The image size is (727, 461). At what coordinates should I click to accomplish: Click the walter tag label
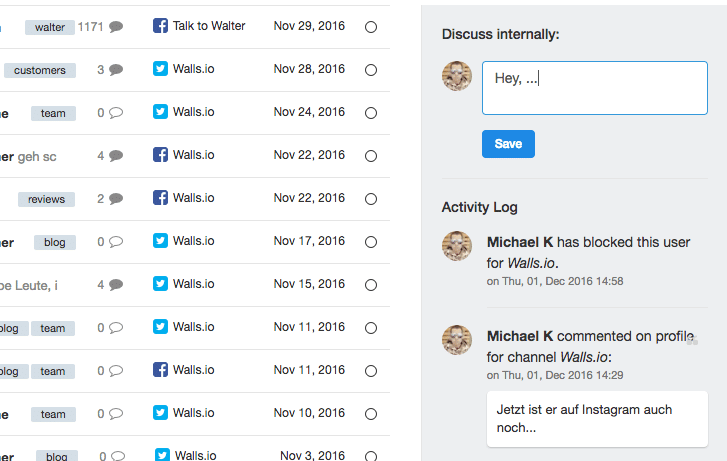[x=50, y=27]
